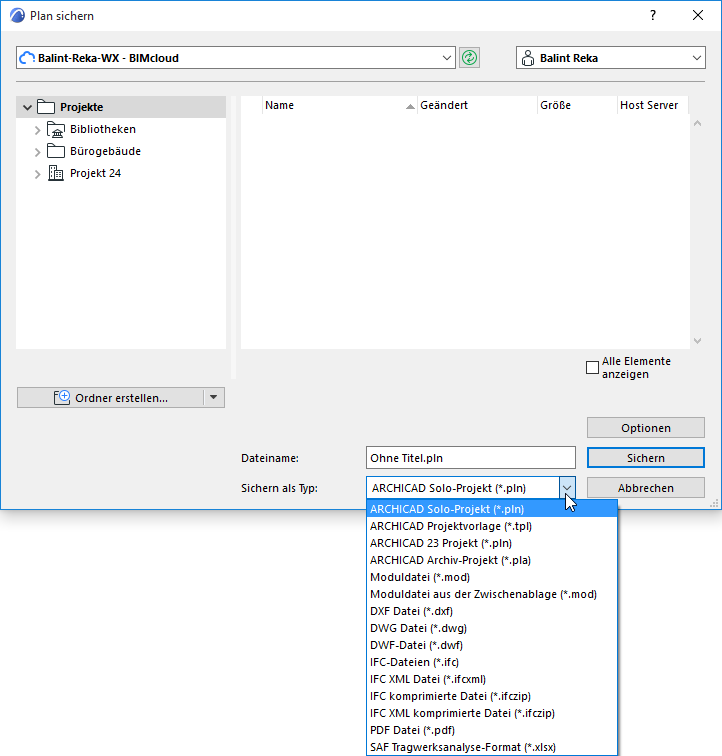The width and height of the screenshot is (722, 756).
Task: Click the user icon beside Balint Reka
Action: pos(528,58)
